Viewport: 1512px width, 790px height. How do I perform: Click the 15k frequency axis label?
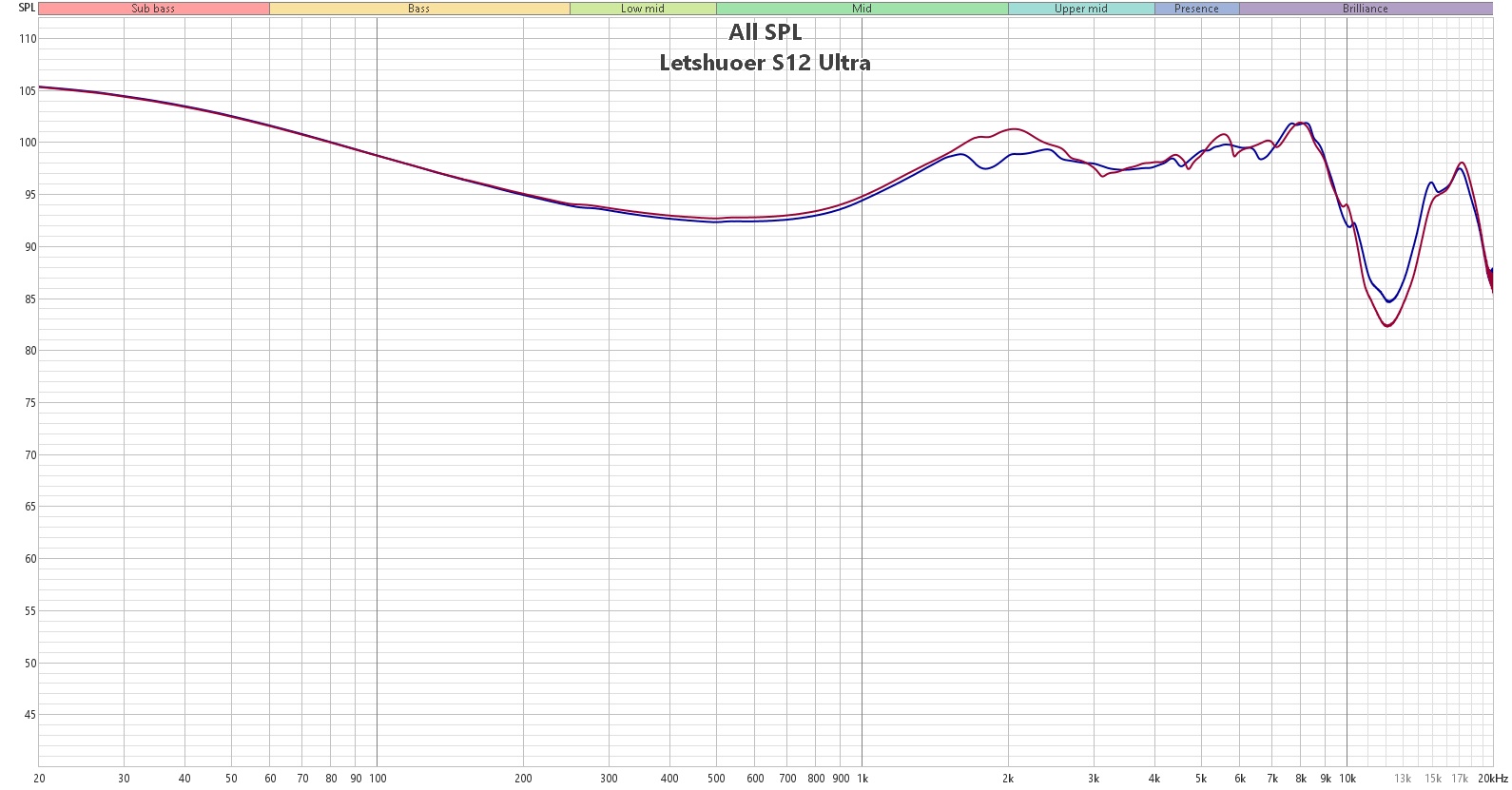coord(1433,779)
